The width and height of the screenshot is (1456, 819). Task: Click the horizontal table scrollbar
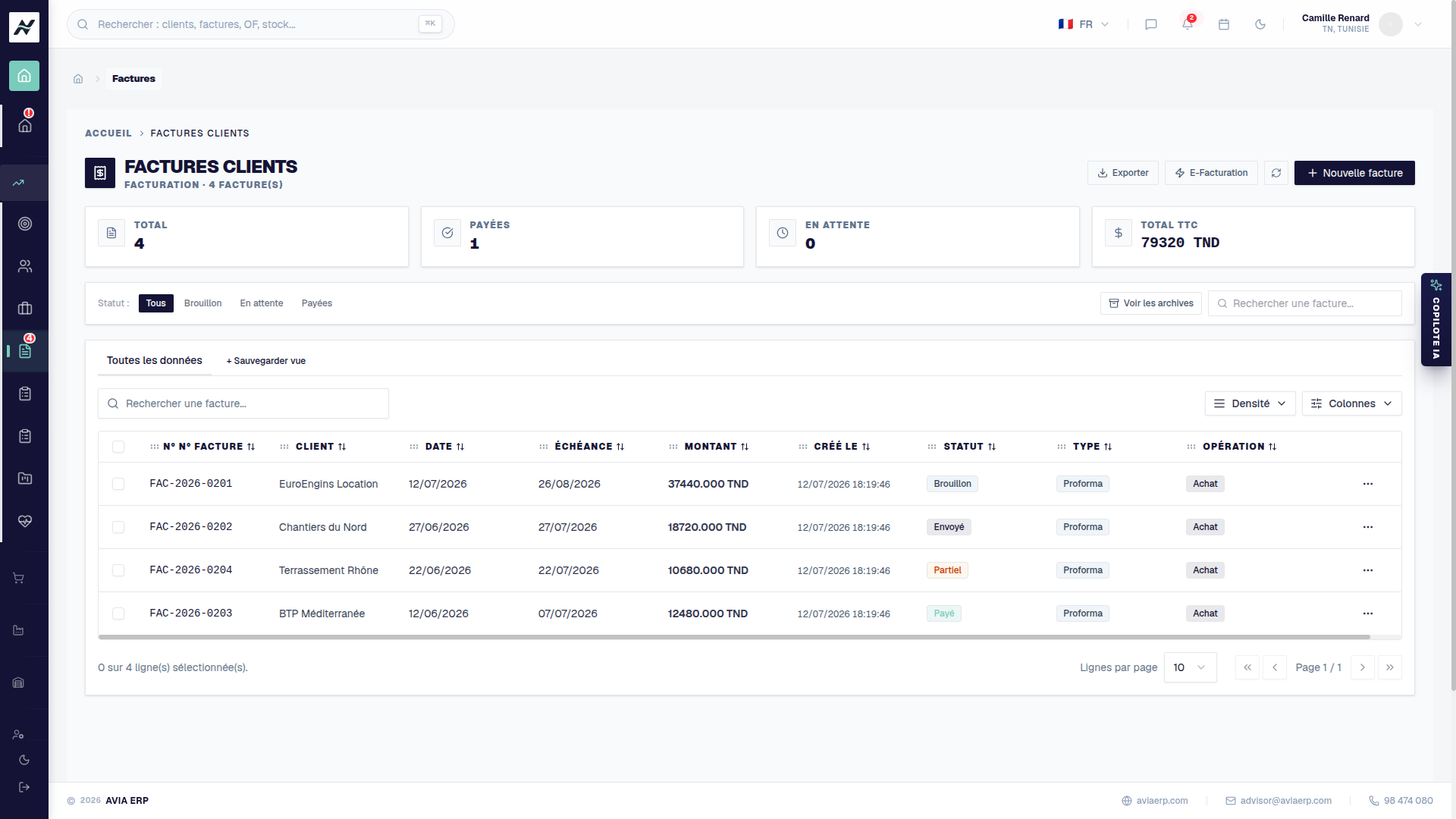point(734,637)
